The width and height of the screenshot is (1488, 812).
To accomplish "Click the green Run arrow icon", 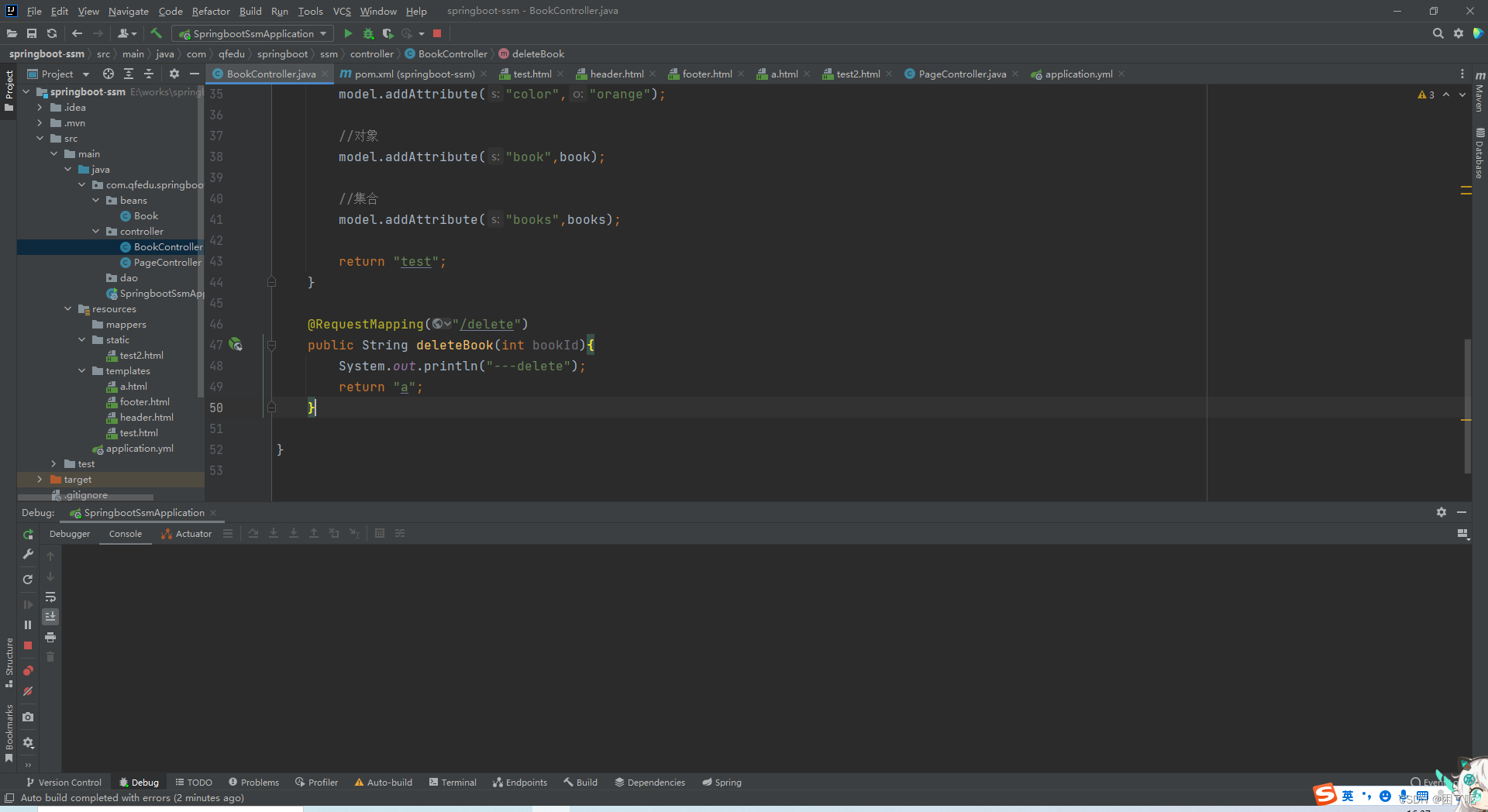I will 348,33.
